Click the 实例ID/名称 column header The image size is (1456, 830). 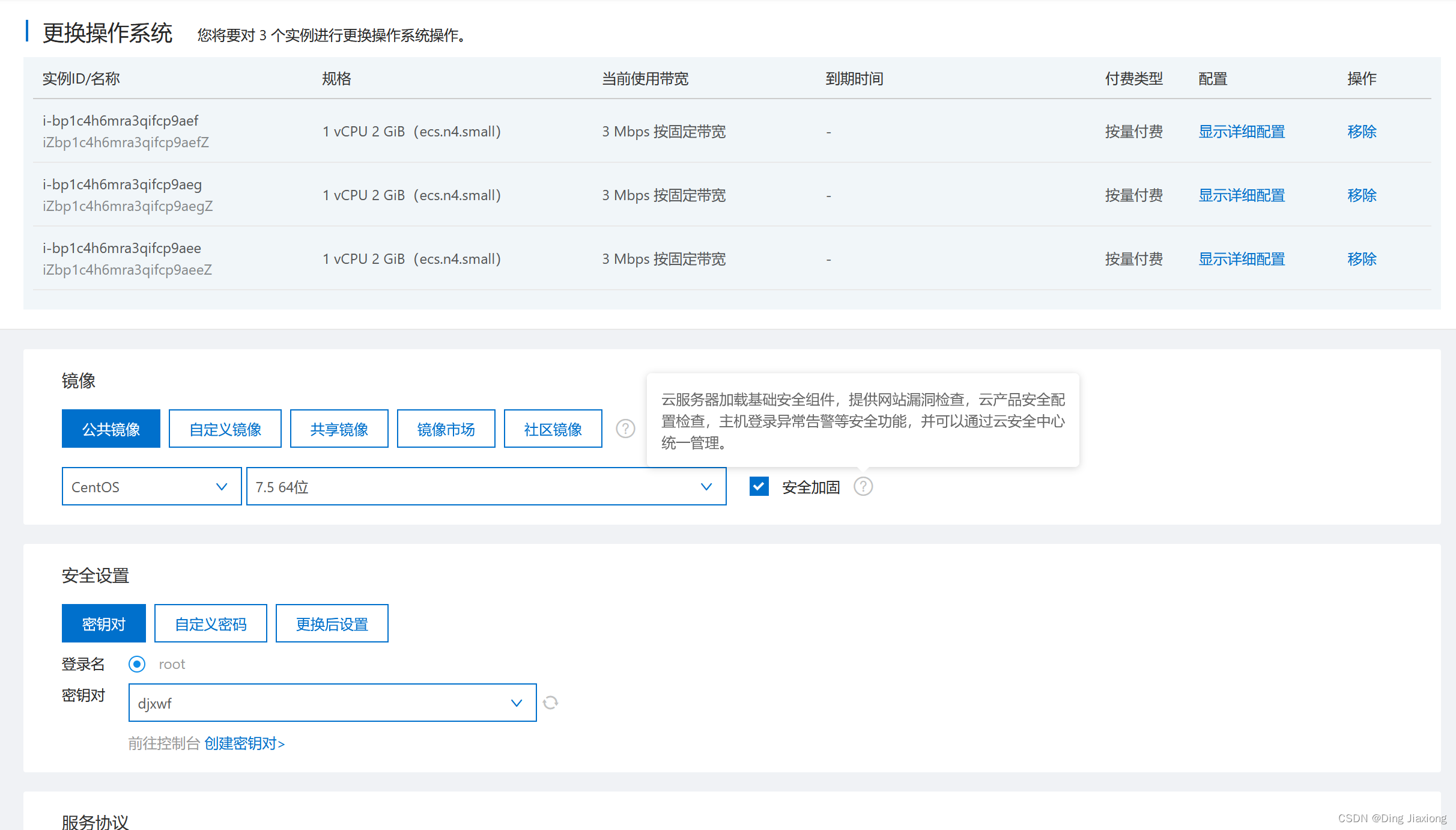[81, 79]
